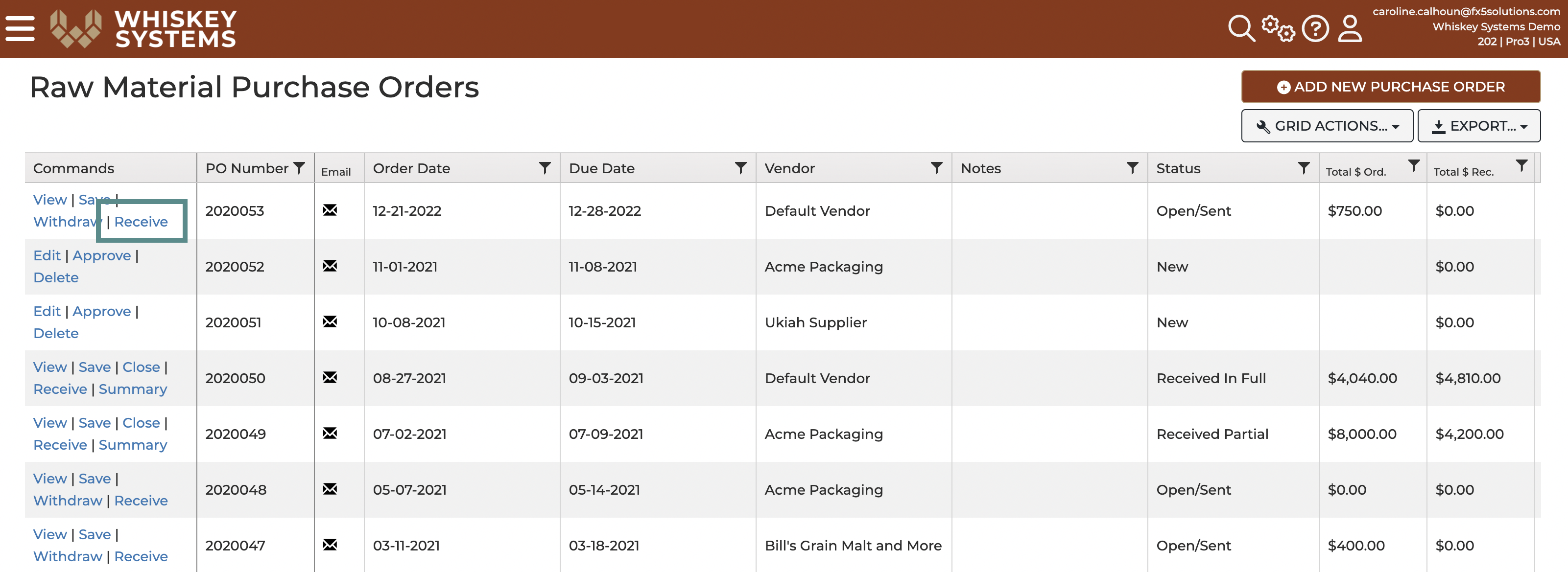Click the search magnifier icon
Viewport: 1568px width, 572px height.
(x=1241, y=28)
